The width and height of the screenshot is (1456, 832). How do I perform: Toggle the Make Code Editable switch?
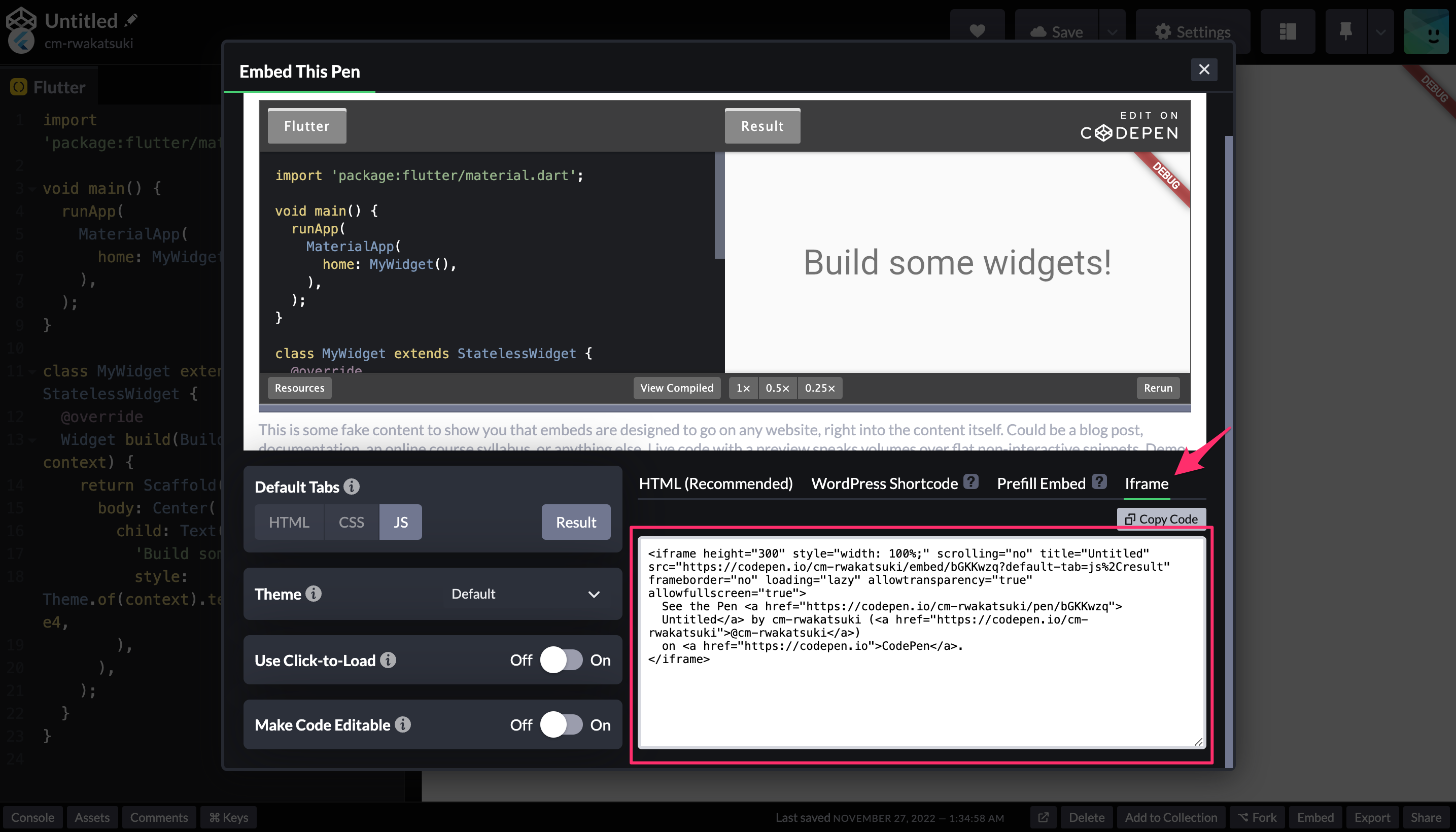click(x=561, y=724)
